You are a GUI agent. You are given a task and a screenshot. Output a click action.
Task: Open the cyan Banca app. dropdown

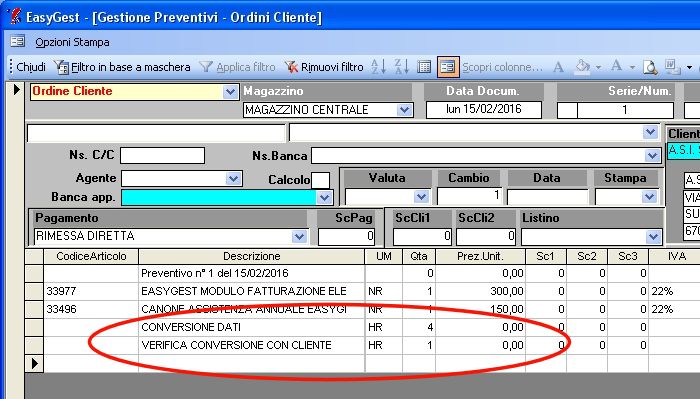click(x=324, y=197)
